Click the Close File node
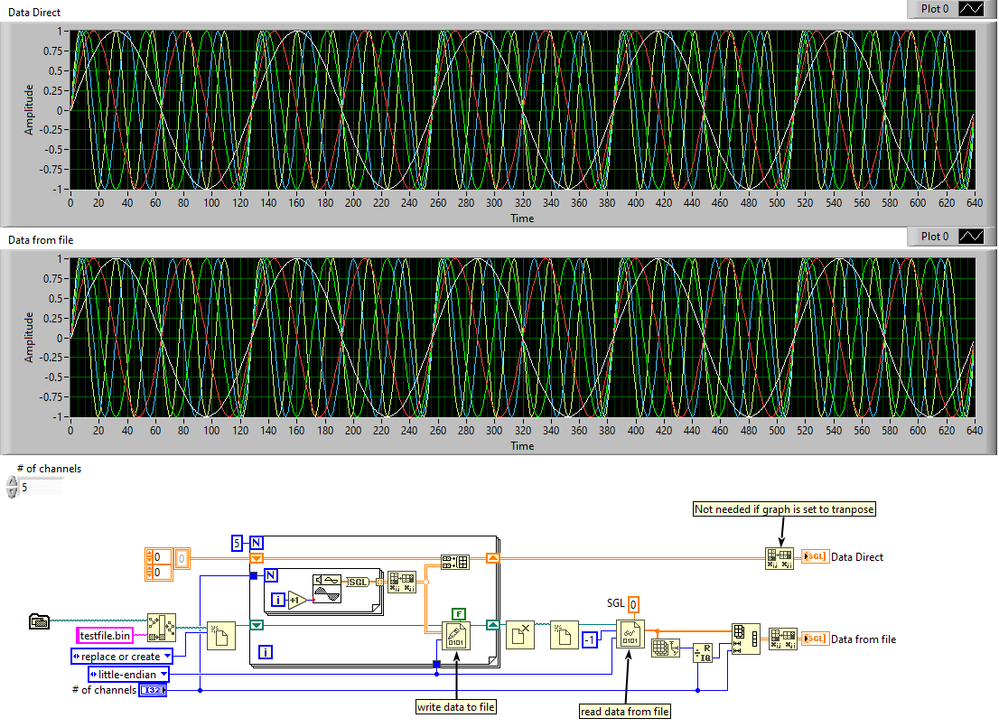The image size is (999, 727). pyautogui.click(x=521, y=635)
